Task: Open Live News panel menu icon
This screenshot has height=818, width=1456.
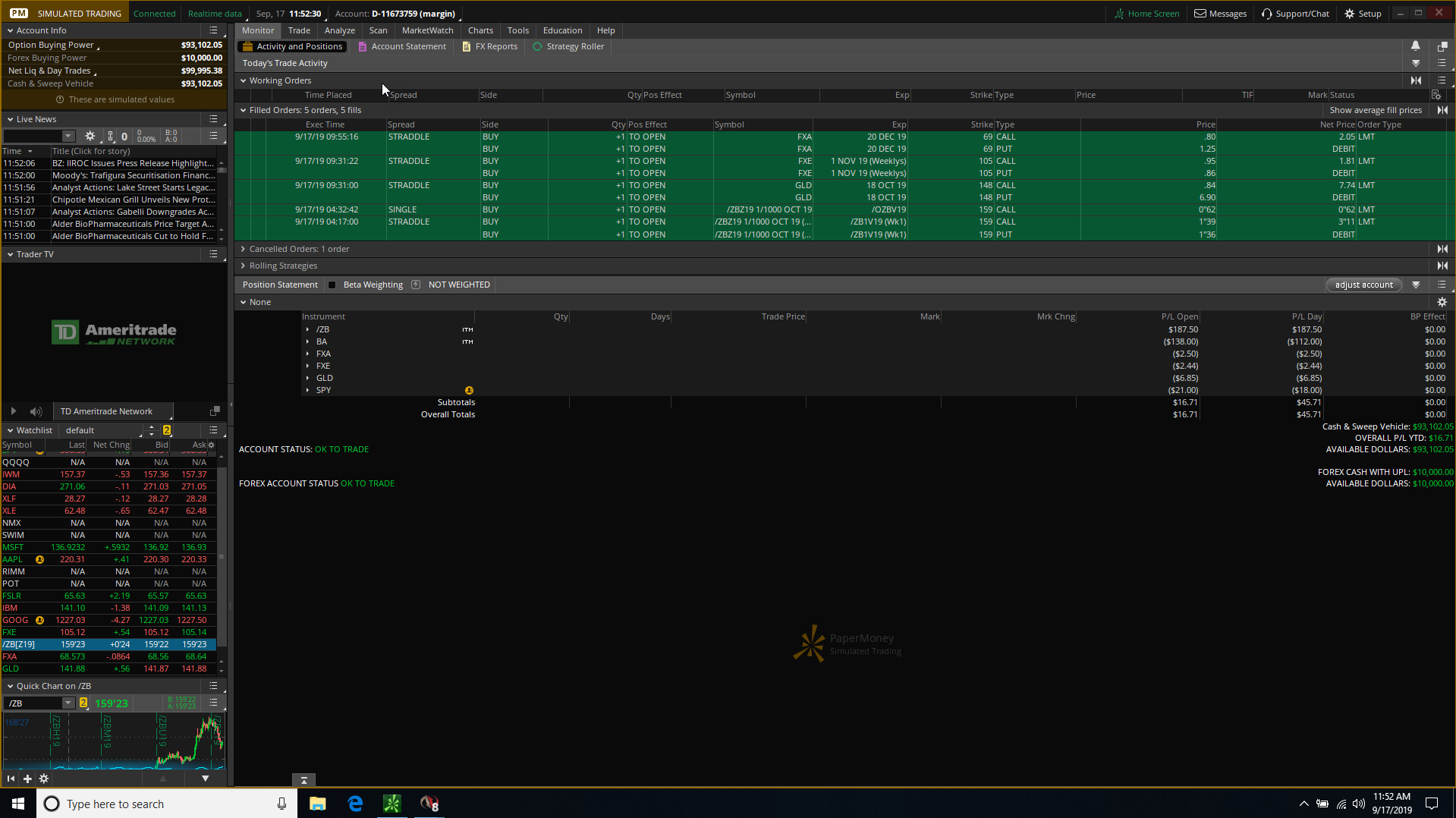Action: [213, 119]
